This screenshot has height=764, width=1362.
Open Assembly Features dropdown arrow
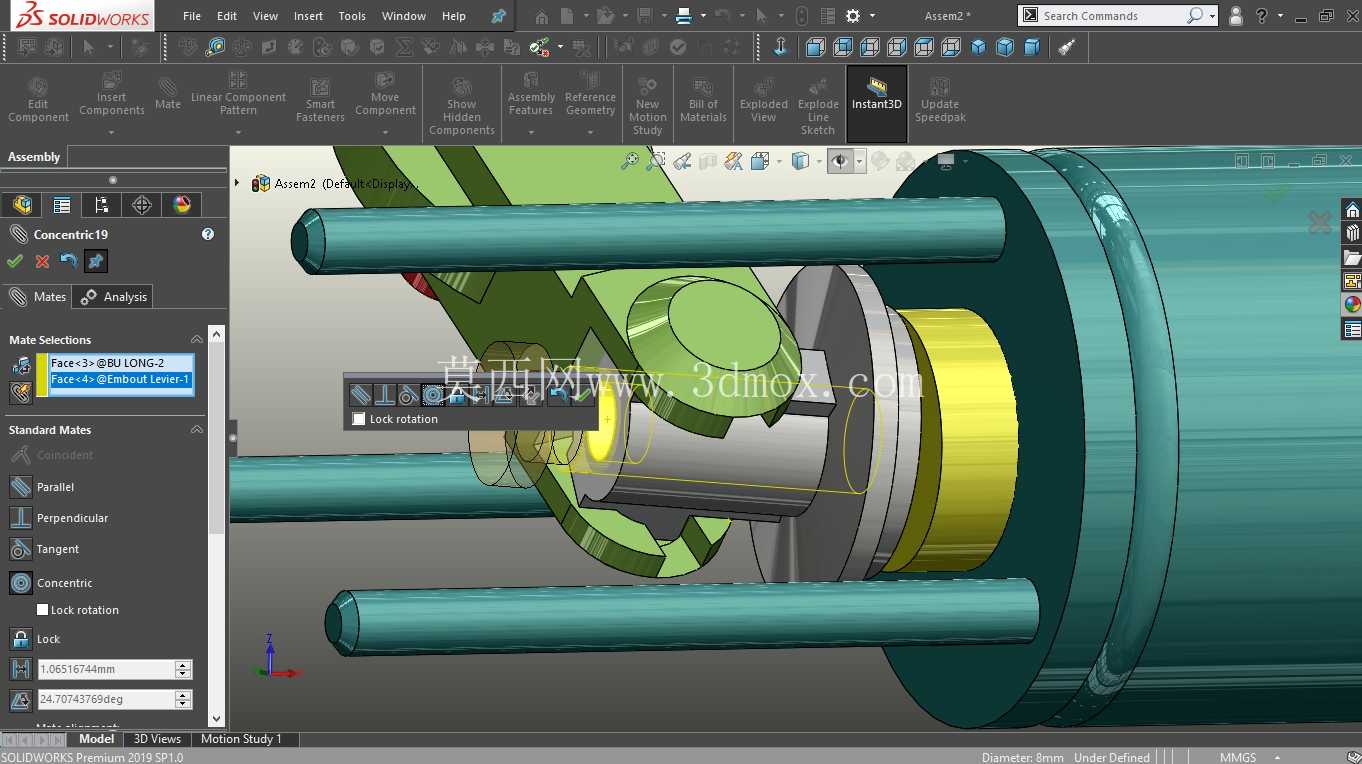coord(531,132)
